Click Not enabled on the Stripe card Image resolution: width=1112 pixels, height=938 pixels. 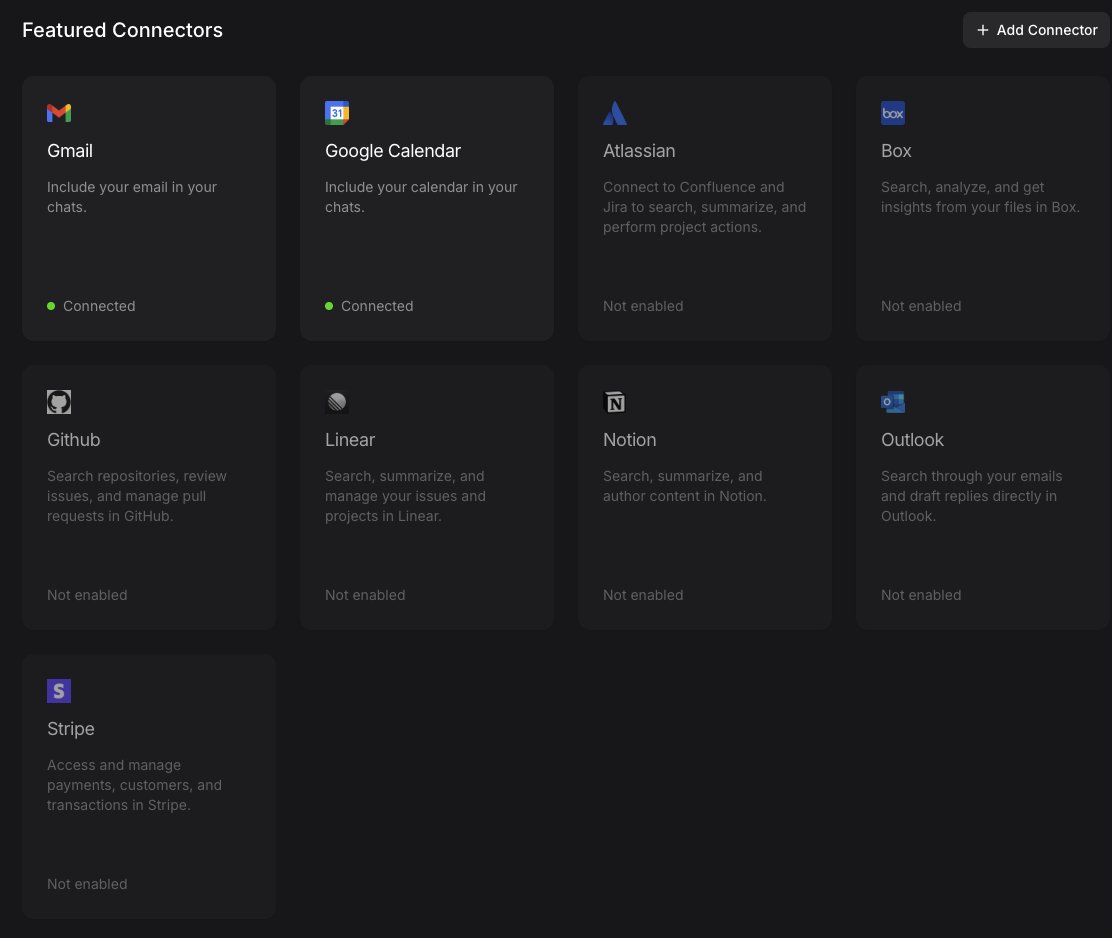click(87, 884)
